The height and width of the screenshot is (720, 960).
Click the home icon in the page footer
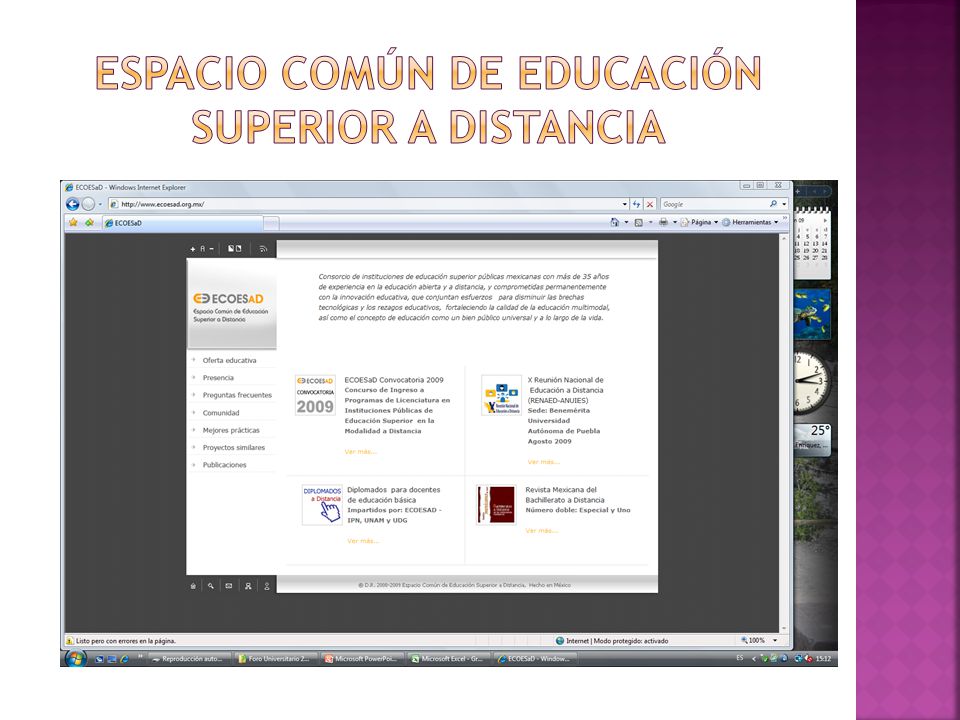[193, 586]
